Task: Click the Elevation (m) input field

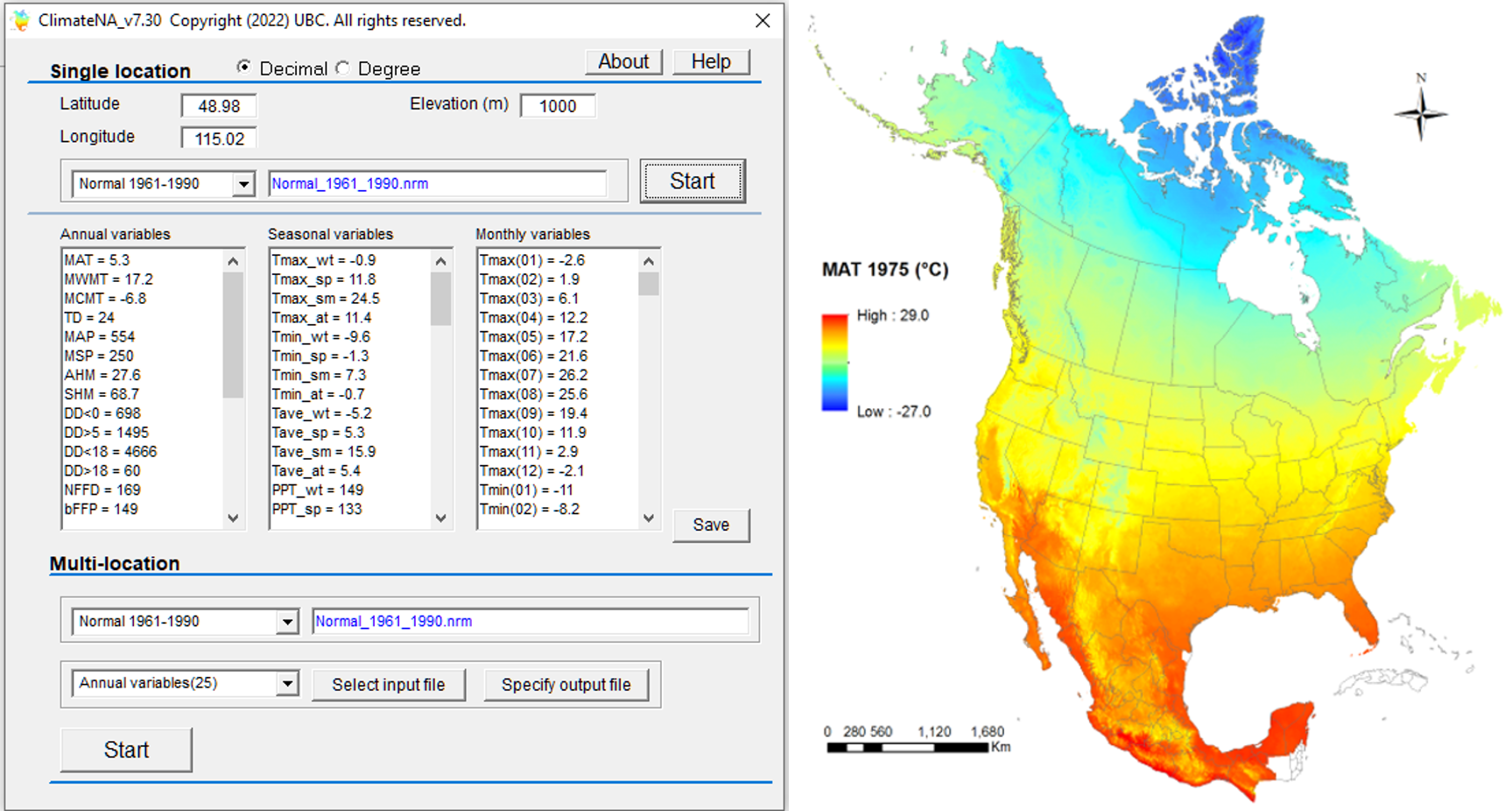Action: click(x=558, y=106)
